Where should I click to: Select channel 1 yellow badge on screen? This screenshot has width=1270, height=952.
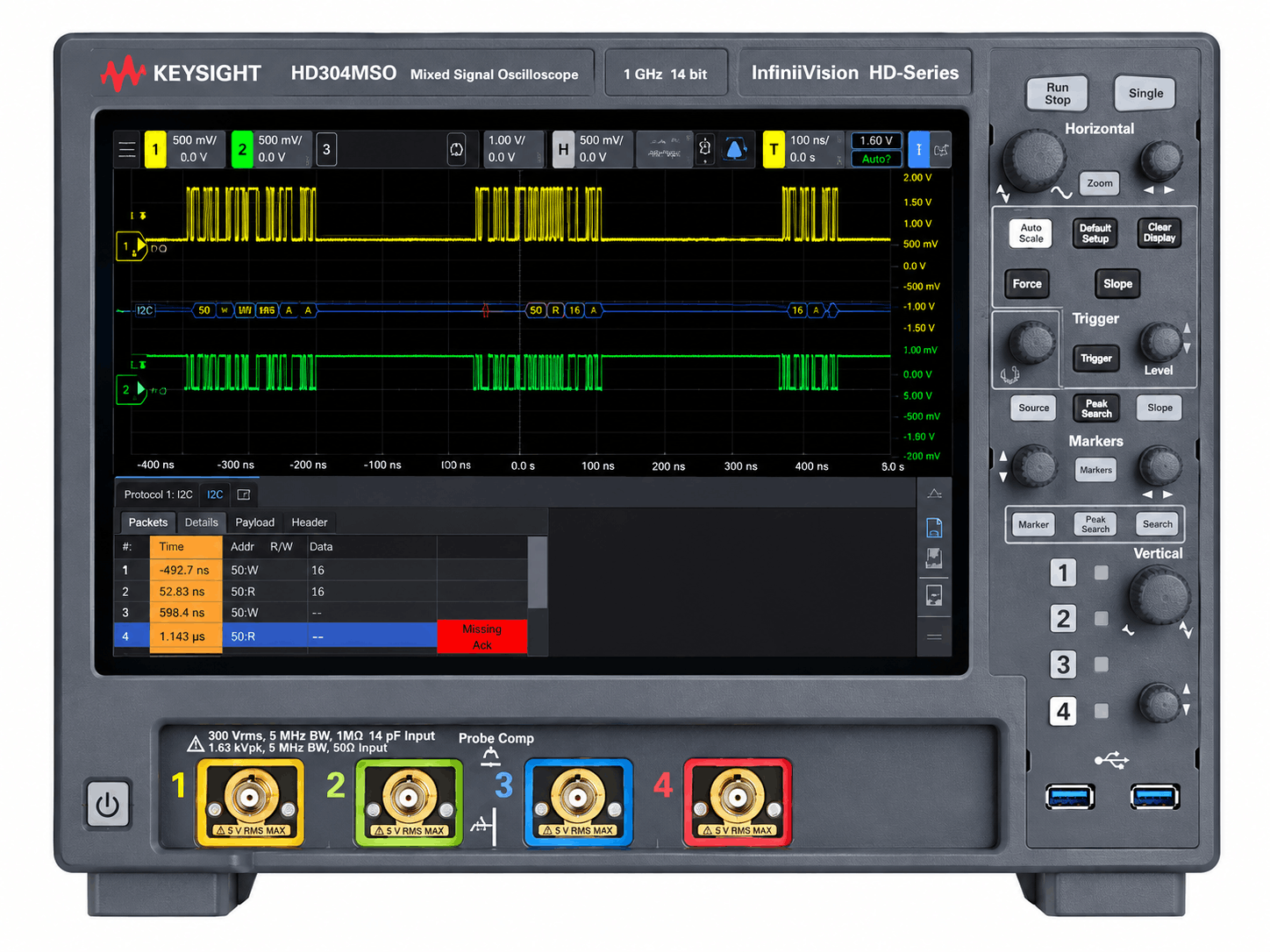pos(155,149)
